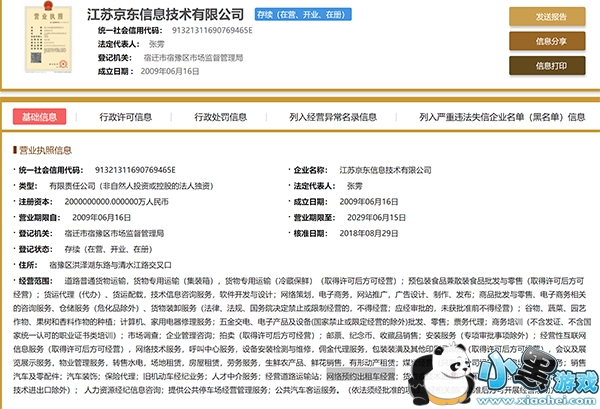Click the 登记状态 value 存续（在营、开业、在册）
The width and height of the screenshot is (600, 409).
click(x=108, y=249)
